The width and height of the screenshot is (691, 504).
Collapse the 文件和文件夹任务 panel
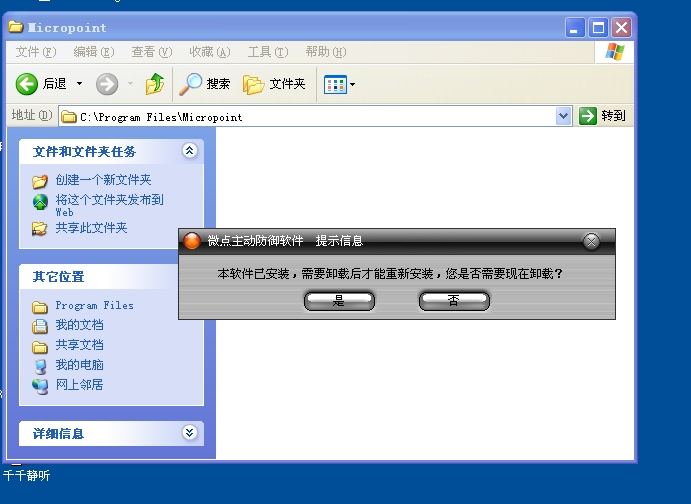click(189, 151)
